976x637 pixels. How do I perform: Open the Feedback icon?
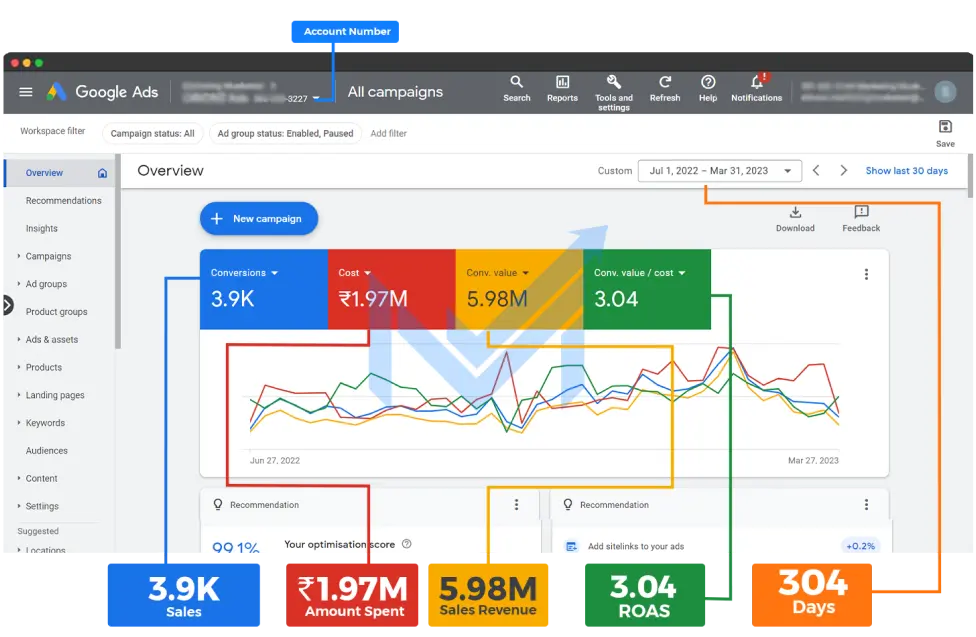tap(861, 213)
